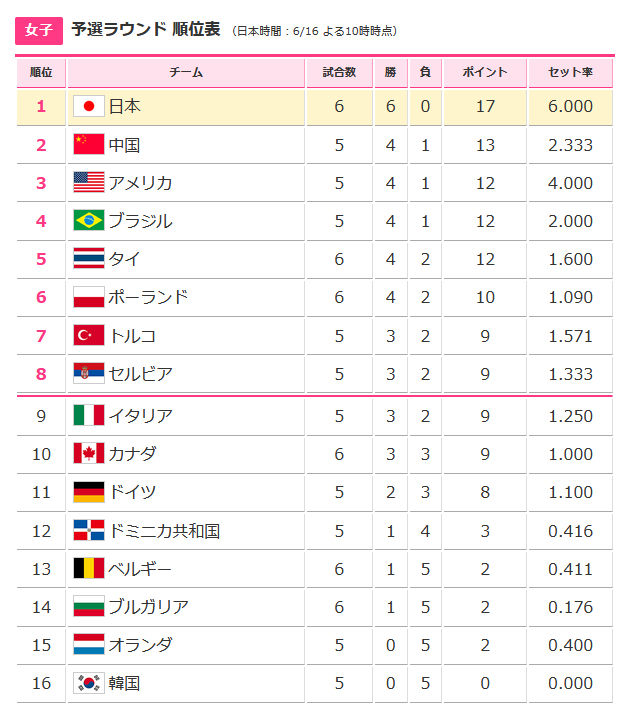Click team name オランダ
Screen dimensions: 628x716
(141, 645)
